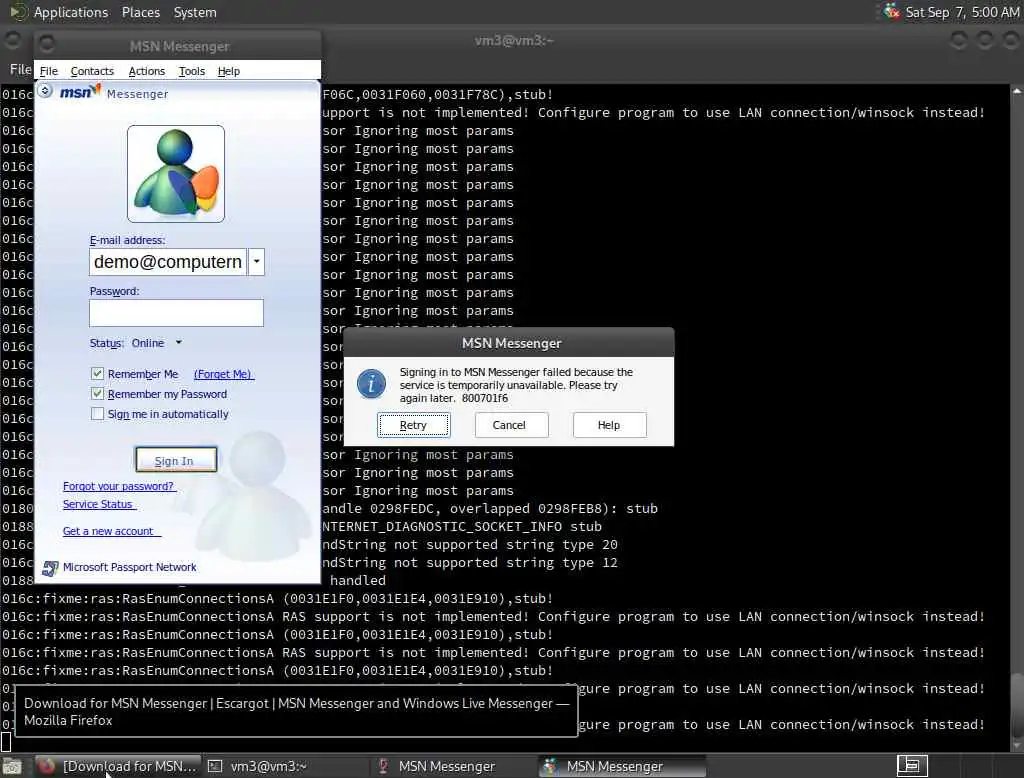Click the terminal scrollbar up arrow
The width and height of the screenshot is (1024, 778).
[x=1017, y=91]
